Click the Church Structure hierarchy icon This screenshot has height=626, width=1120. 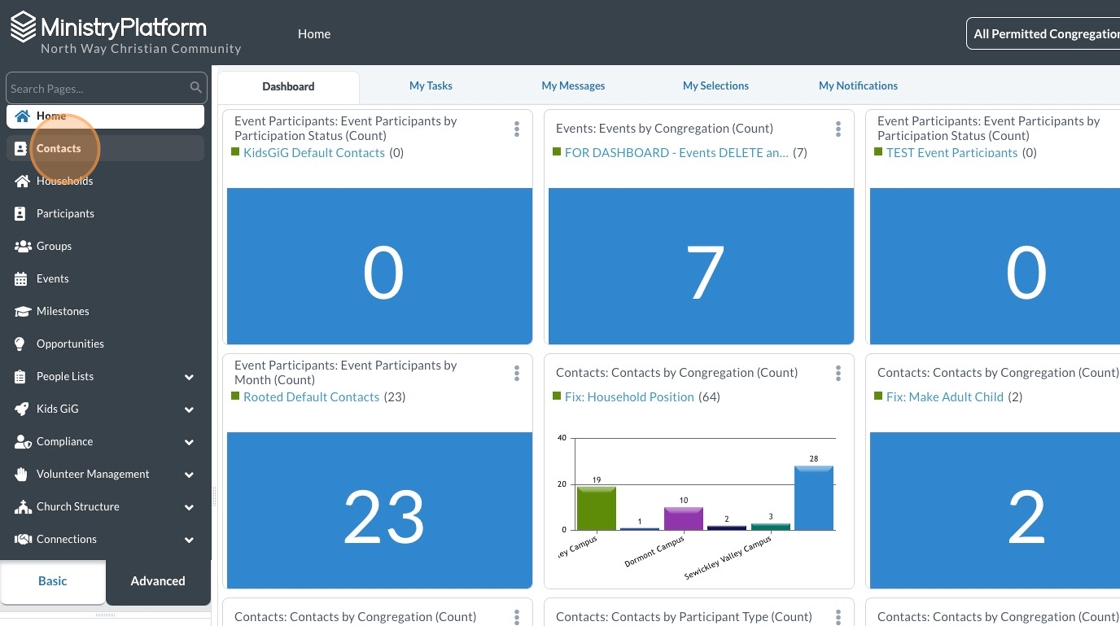tap(23, 507)
